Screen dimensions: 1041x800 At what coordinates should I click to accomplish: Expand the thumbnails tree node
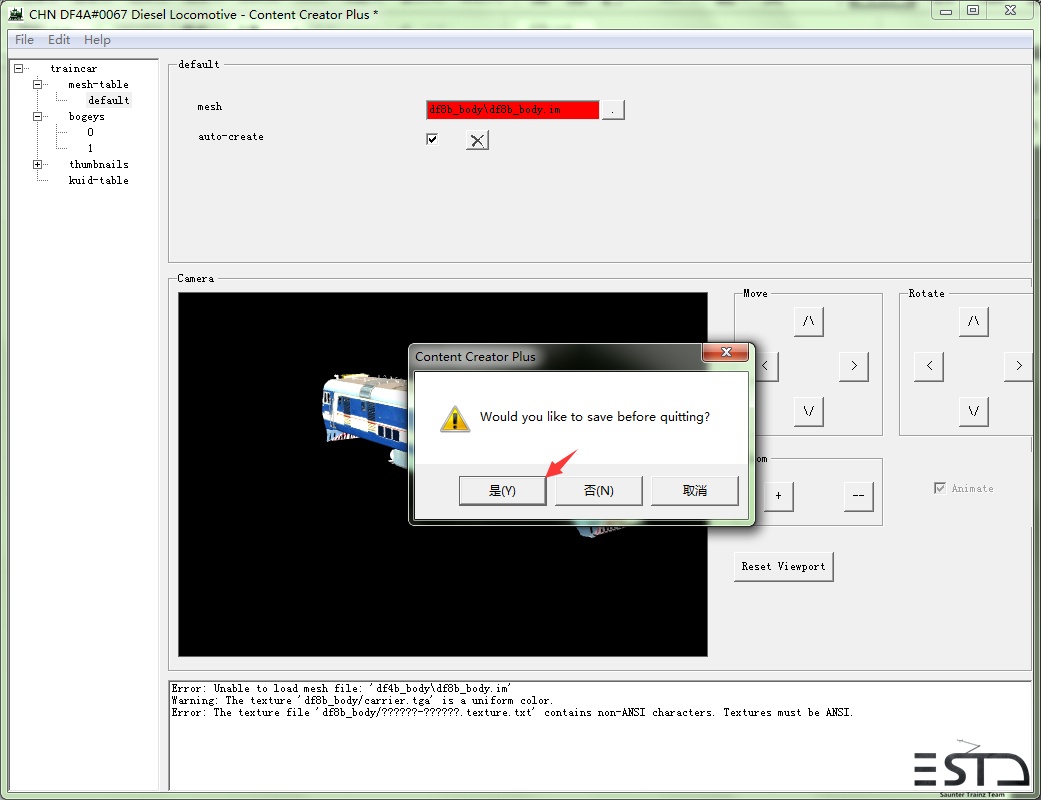click(x=37, y=164)
